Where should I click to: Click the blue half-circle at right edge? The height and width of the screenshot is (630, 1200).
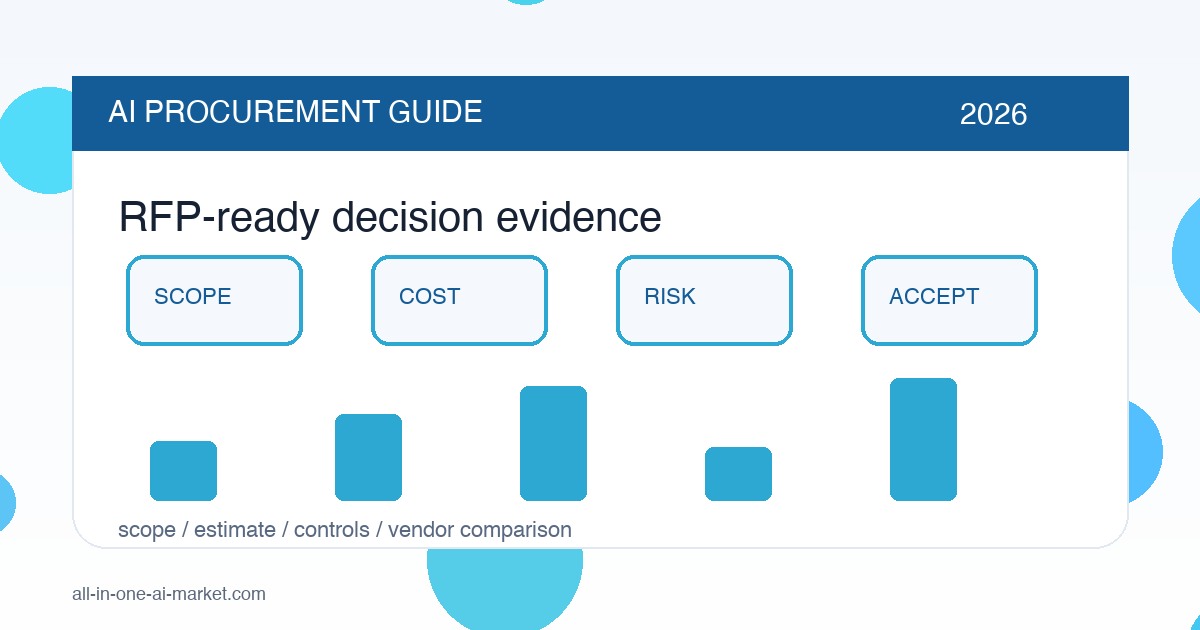tap(1186, 255)
